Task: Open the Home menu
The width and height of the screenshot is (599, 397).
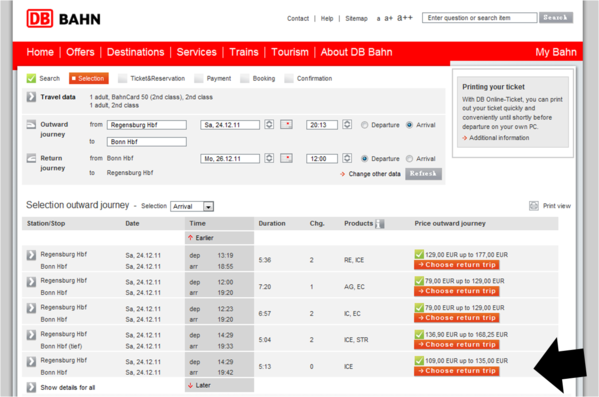Action: pyautogui.click(x=40, y=52)
